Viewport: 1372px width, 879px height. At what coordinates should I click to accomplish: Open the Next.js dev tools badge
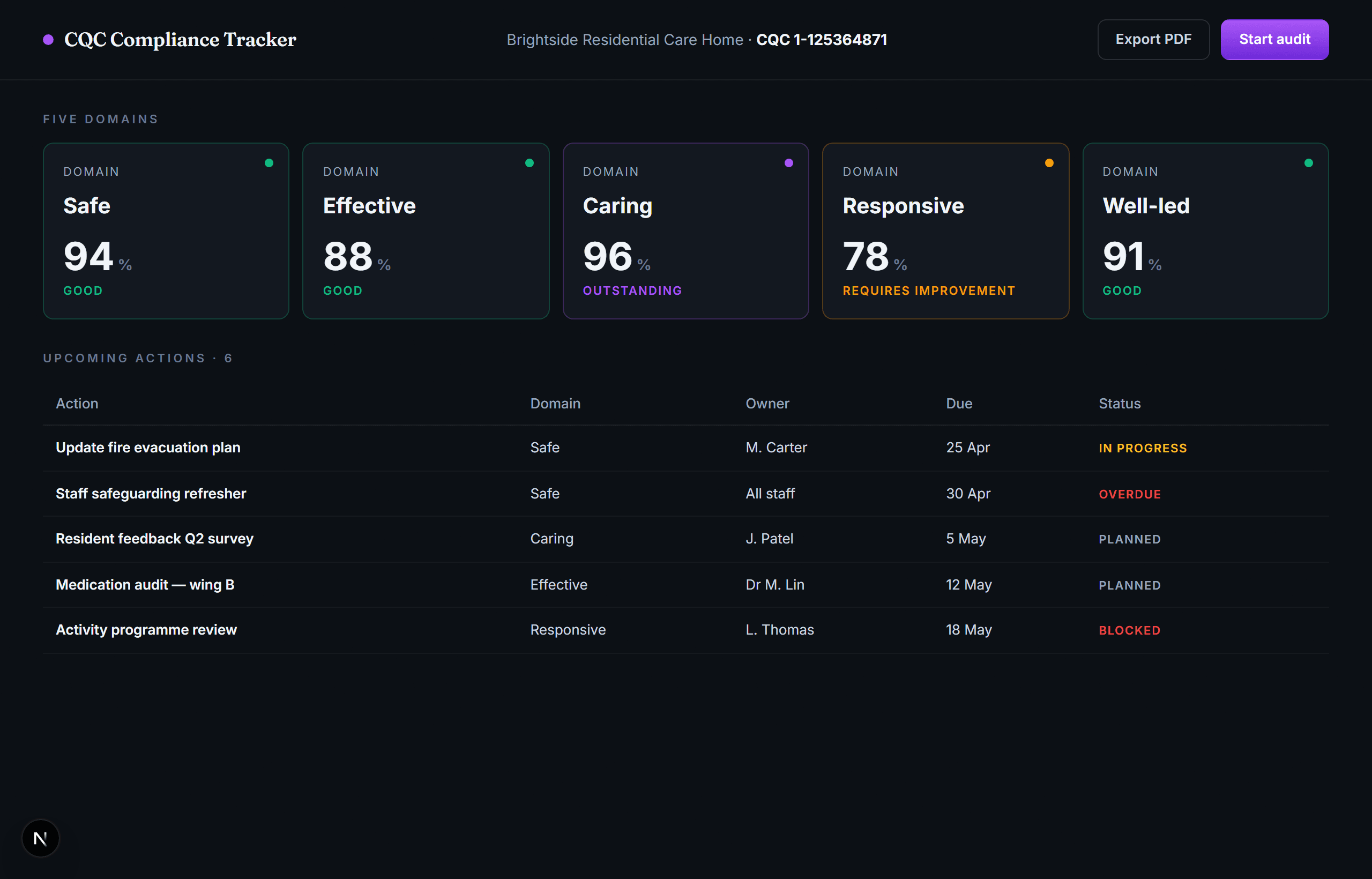tap(41, 838)
